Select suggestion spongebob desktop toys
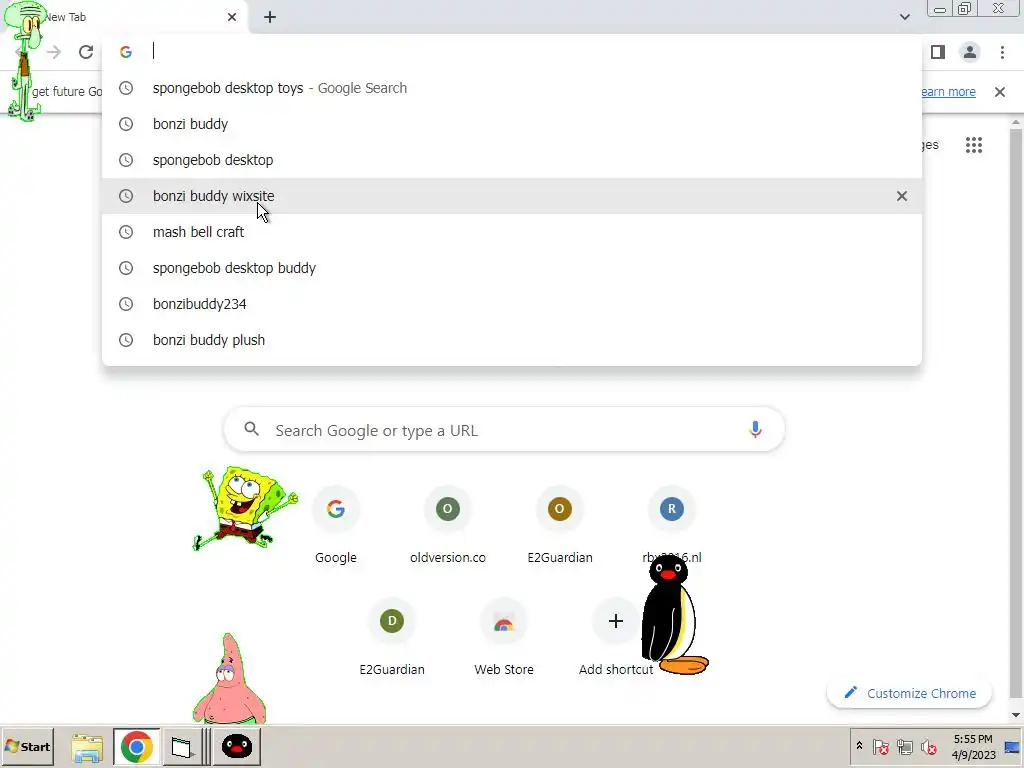Viewport: 1024px width, 768px height. point(512,88)
